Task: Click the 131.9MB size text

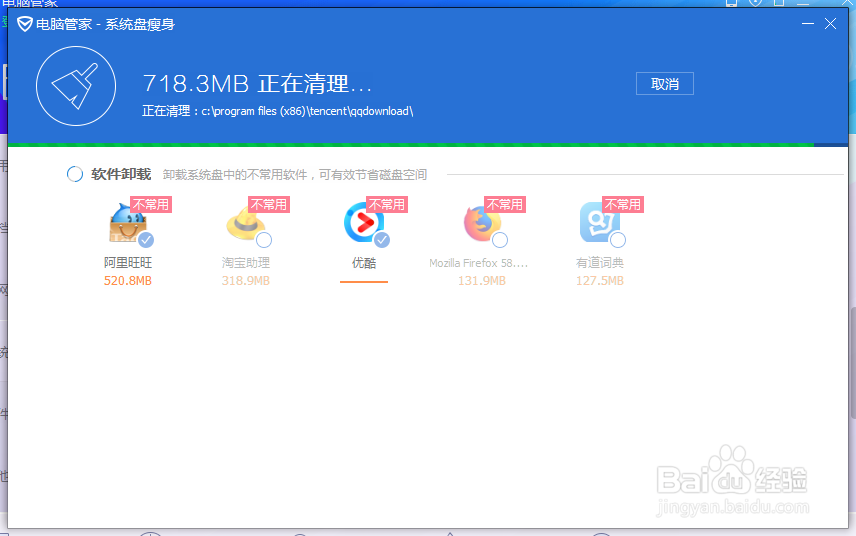Action: (x=482, y=281)
